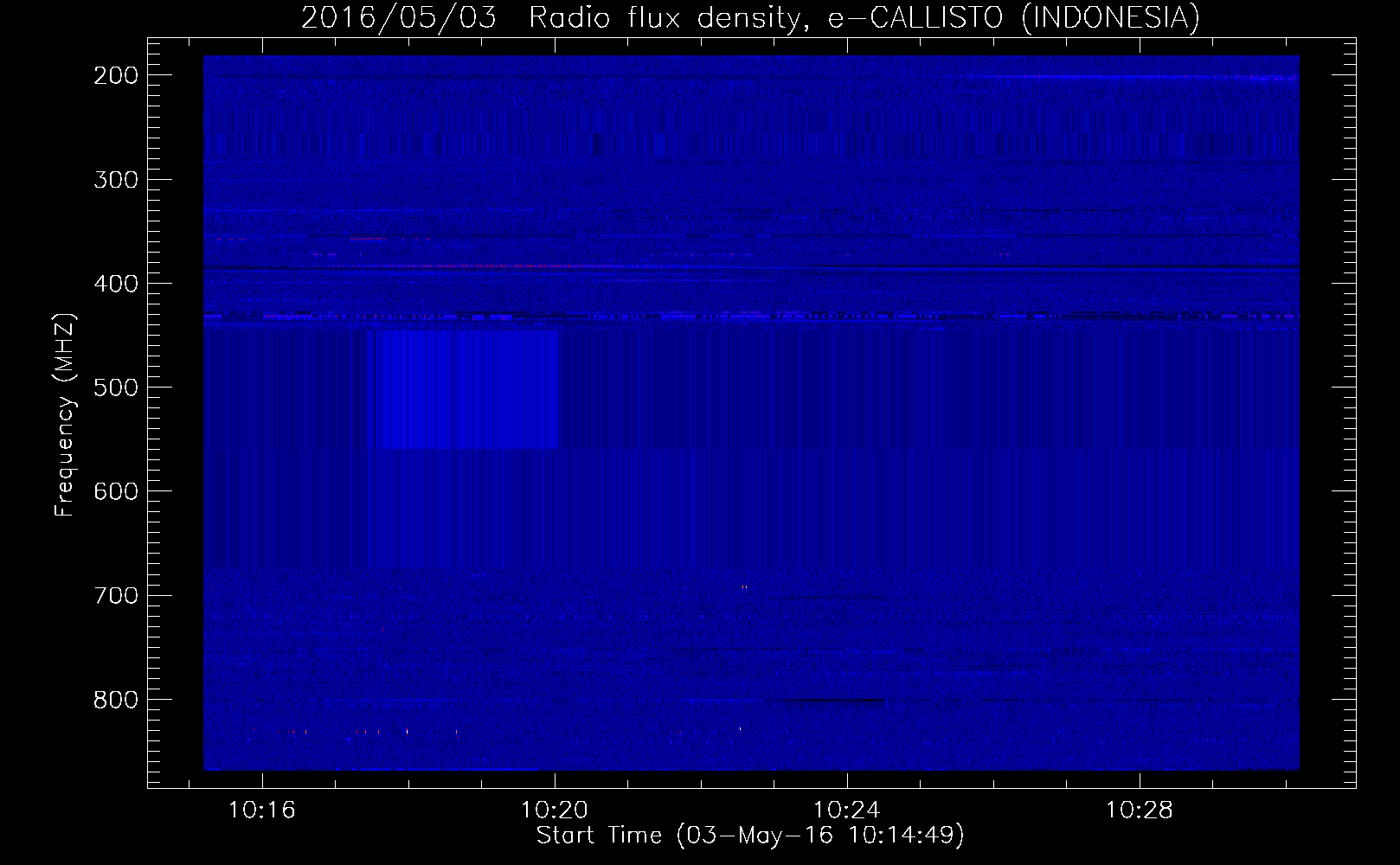
Task: Click the 300 frequency tick label
Action: [x=116, y=180]
